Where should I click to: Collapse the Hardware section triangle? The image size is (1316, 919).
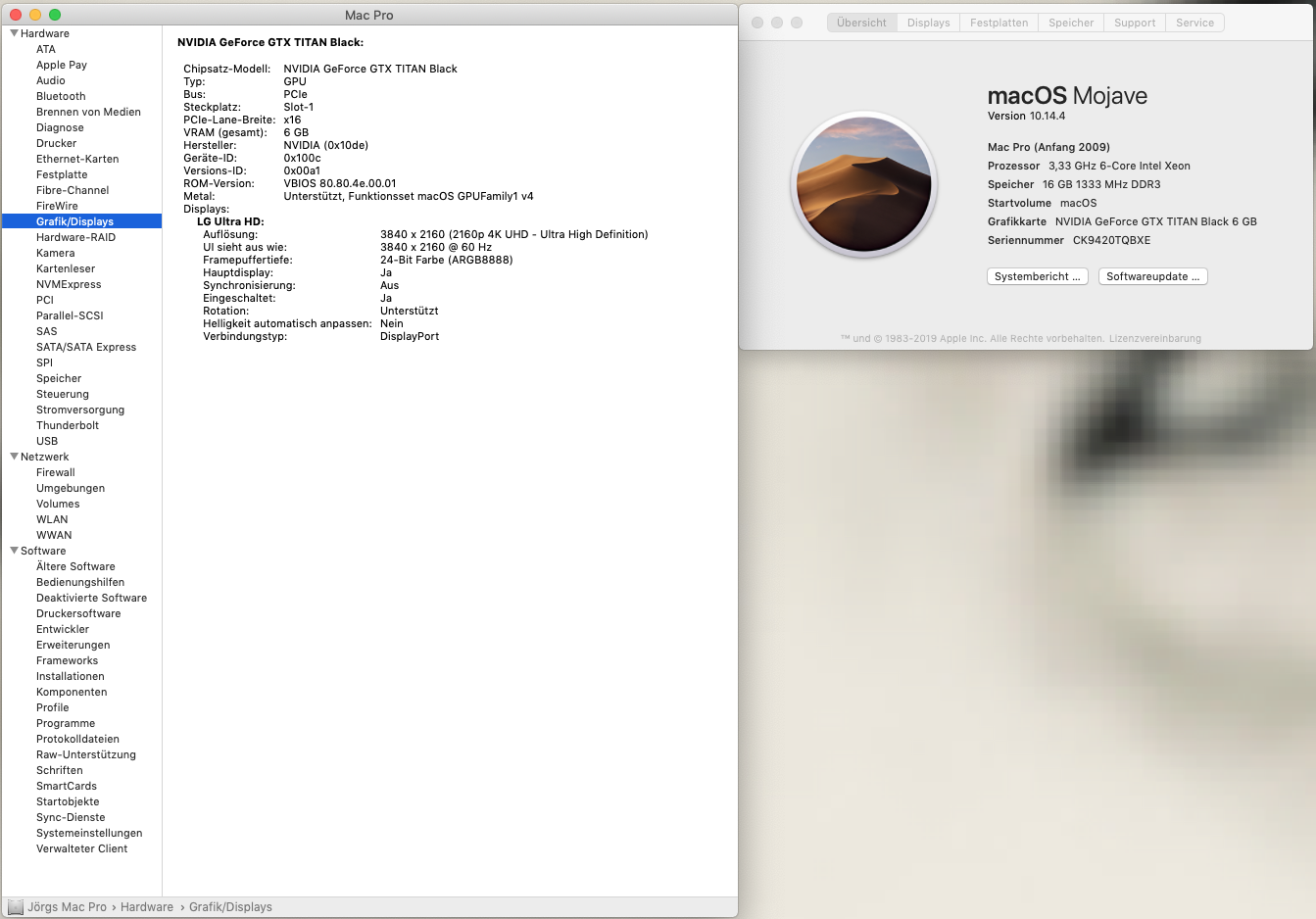point(14,33)
